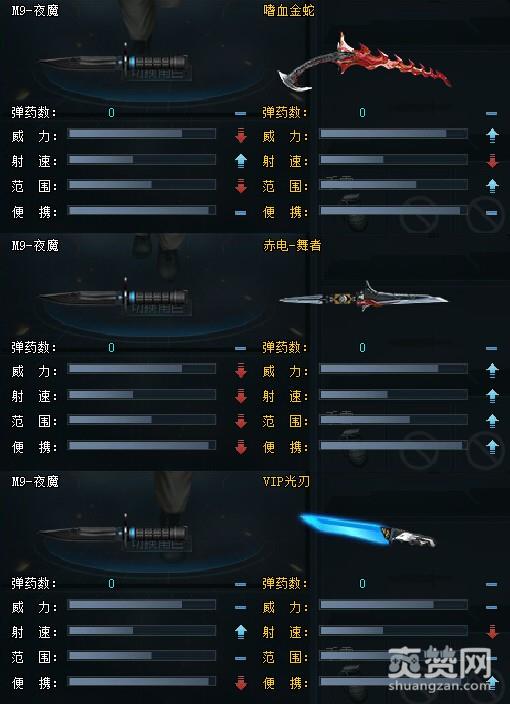Click the VIP光刃 weapon name label
Screen dimensions: 510x704
(x=286, y=481)
